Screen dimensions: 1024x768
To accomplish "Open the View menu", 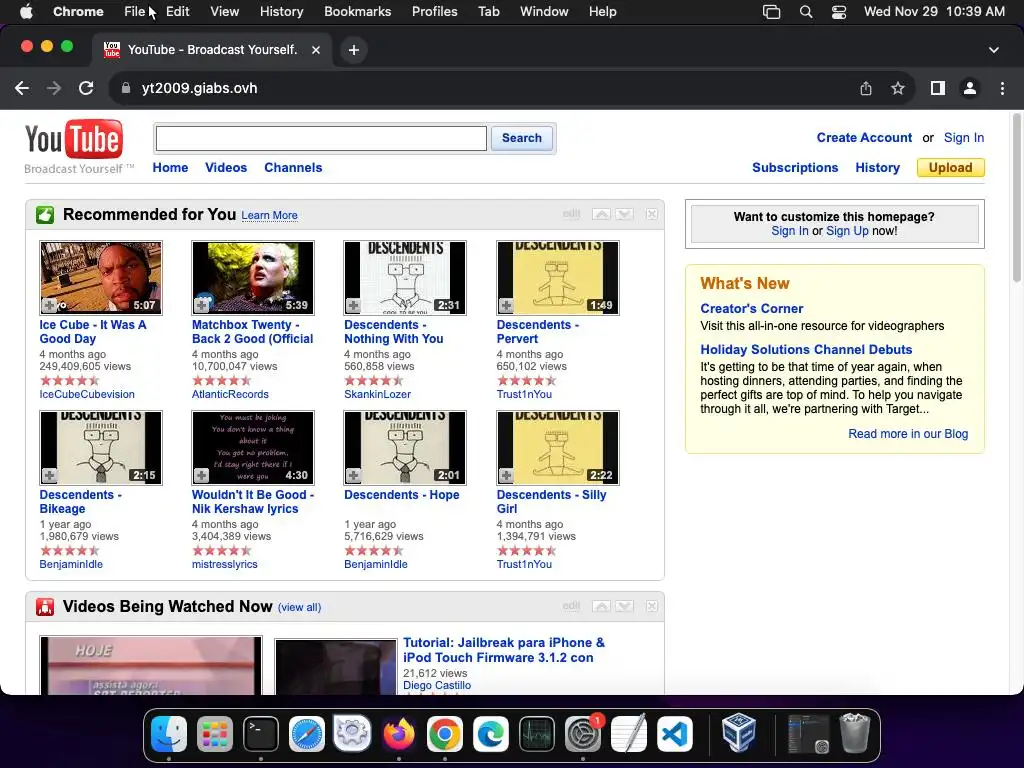I will tap(225, 12).
